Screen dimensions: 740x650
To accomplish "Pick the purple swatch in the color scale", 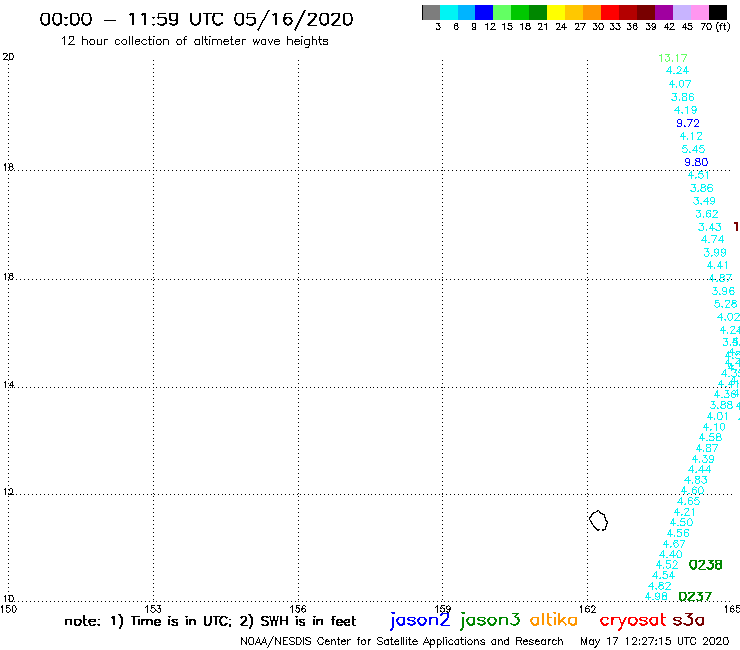I will 664,12.
